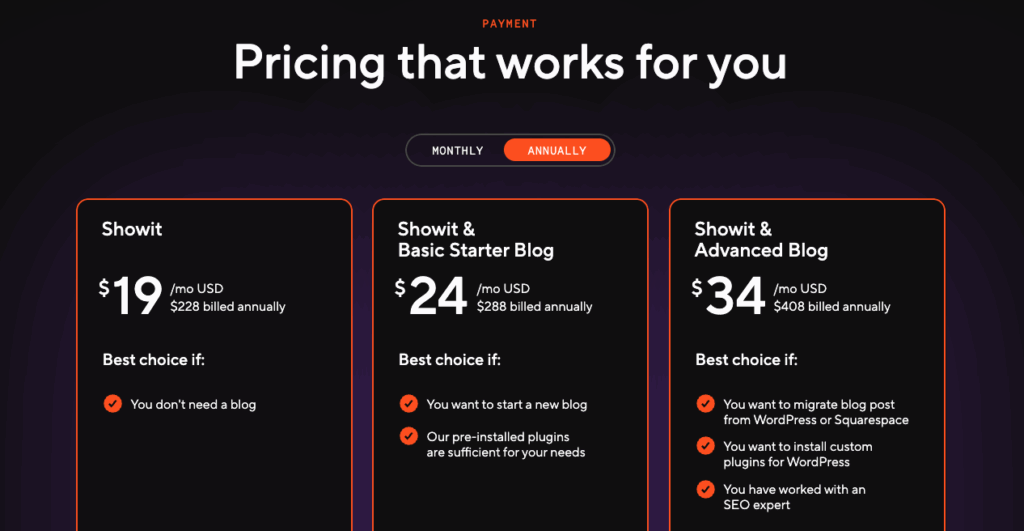Click the checkmark for "install custom plugins" item
The width and height of the screenshot is (1024, 531).
pos(706,446)
